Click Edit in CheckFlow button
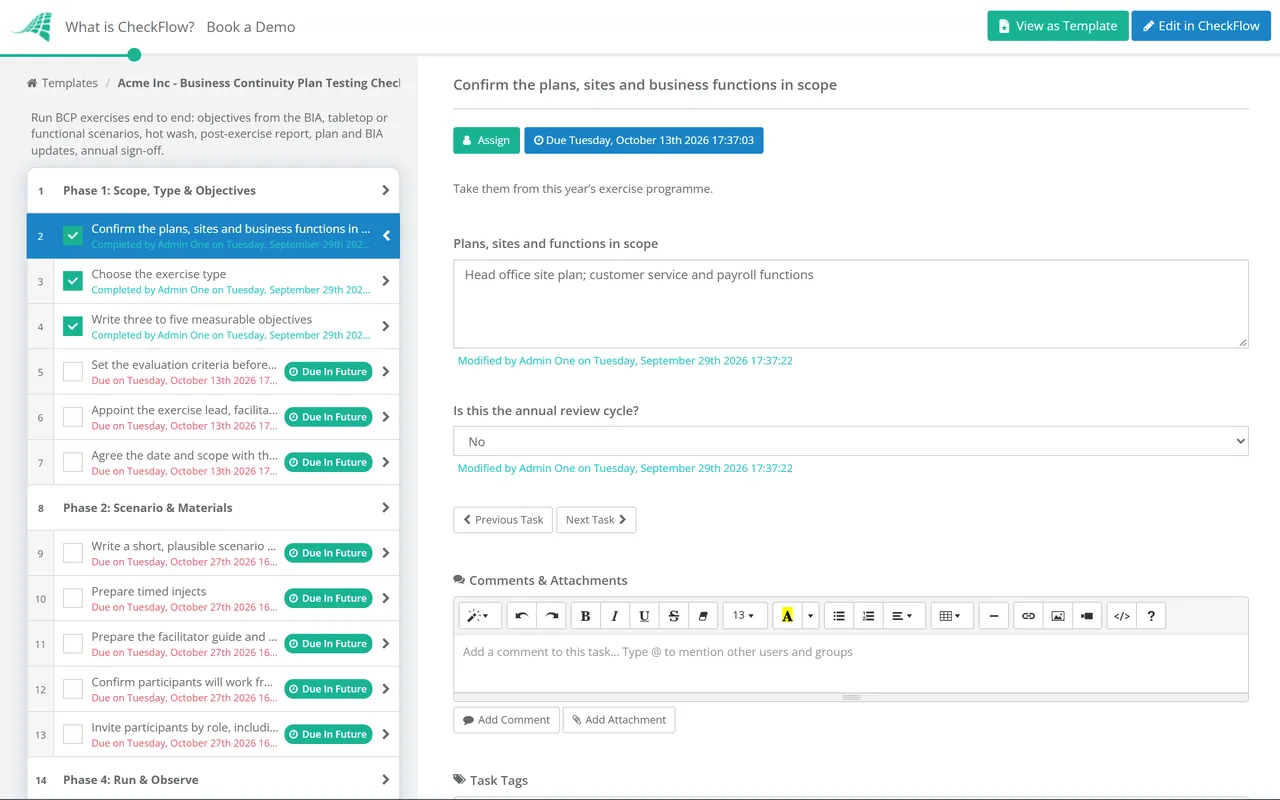This screenshot has height=800, width=1280. pos(1201,26)
